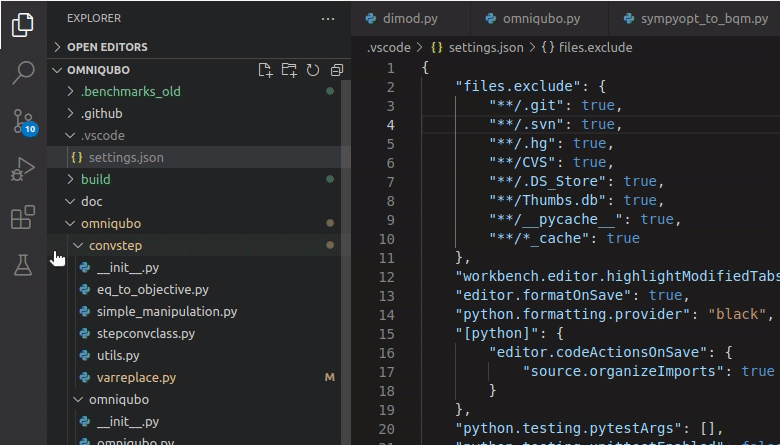Click New Folder icon in OMNIQUBO header
780x445 pixels.
pos(289,70)
